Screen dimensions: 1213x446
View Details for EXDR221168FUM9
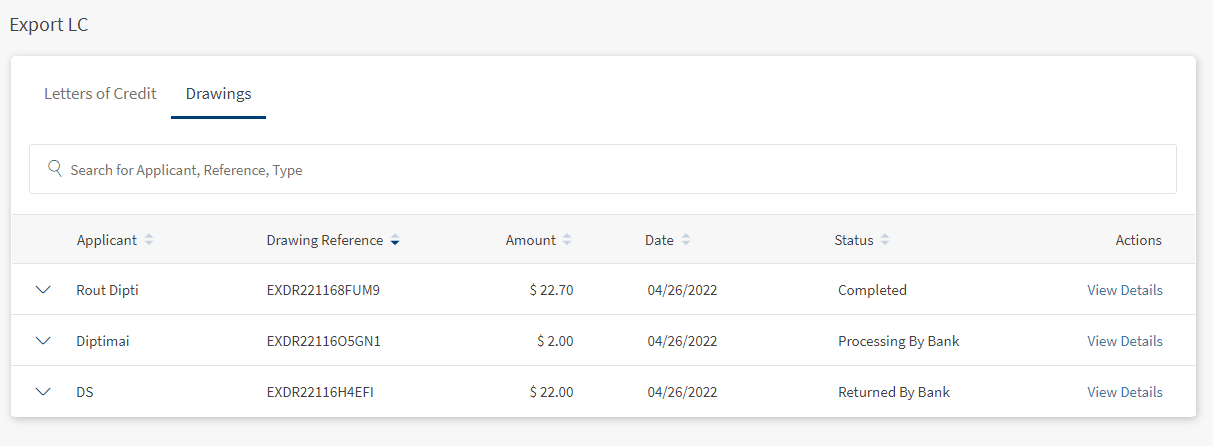click(1125, 290)
